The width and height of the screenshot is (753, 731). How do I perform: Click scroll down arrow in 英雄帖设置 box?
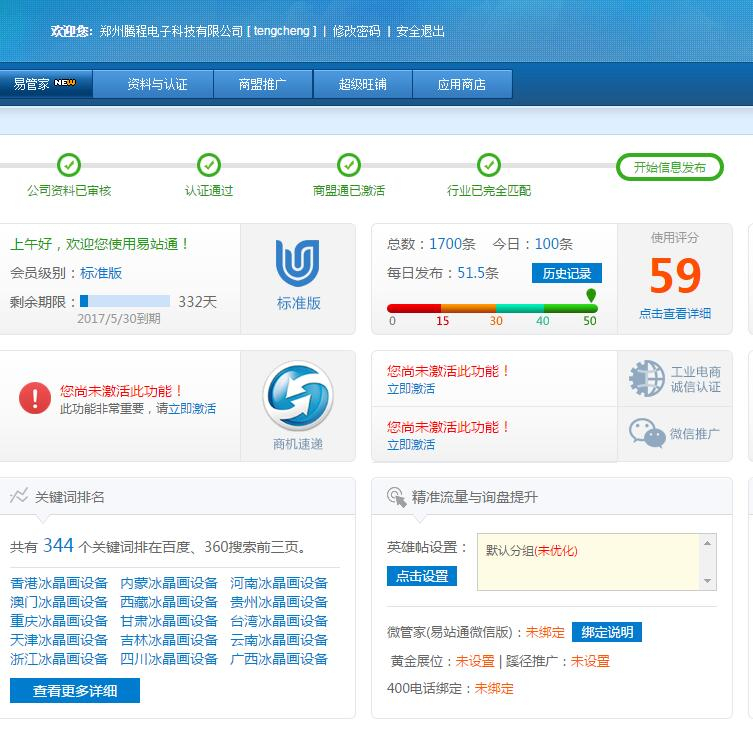pos(707,581)
